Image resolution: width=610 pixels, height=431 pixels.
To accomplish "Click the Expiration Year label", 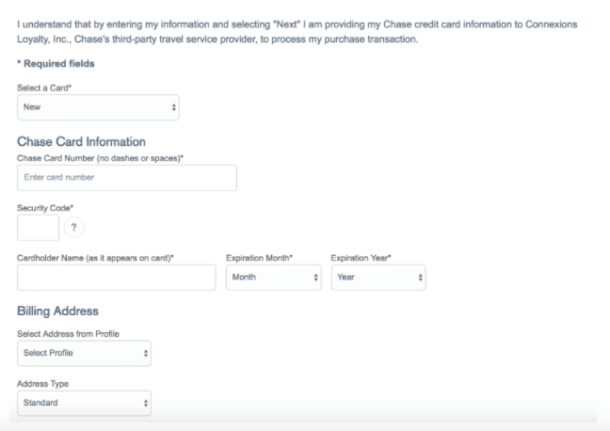I will (361, 258).
